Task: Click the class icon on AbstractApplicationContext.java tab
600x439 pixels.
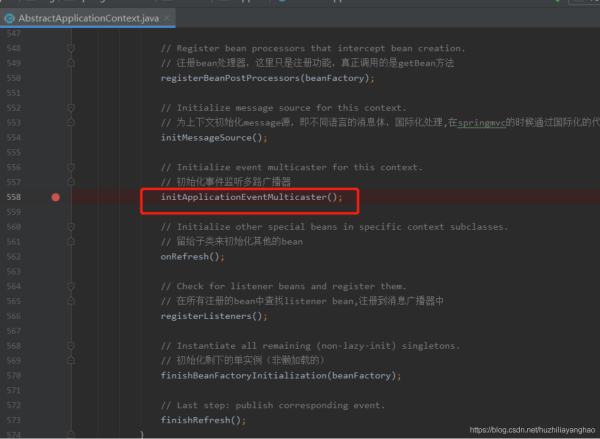Action: pos(9,18)
